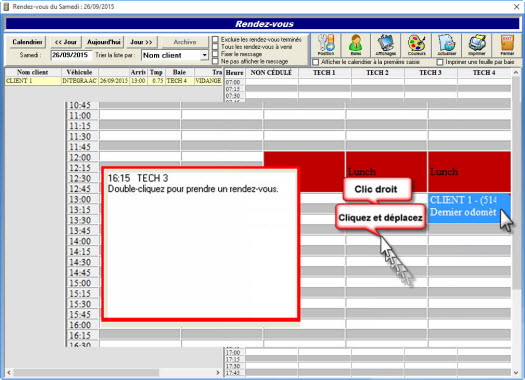Click the Baies person icon
This screenshot has width=525, height=380.
pos(356,45)
